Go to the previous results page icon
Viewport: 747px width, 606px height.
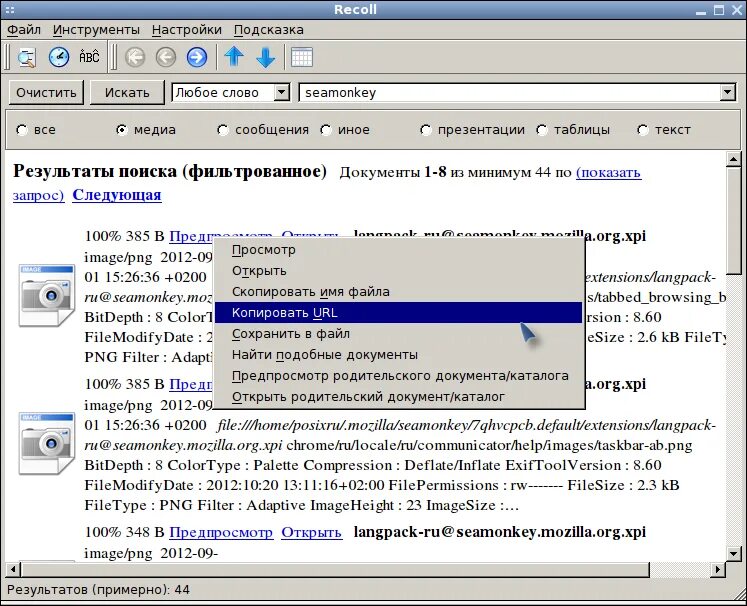click(166, 58)
